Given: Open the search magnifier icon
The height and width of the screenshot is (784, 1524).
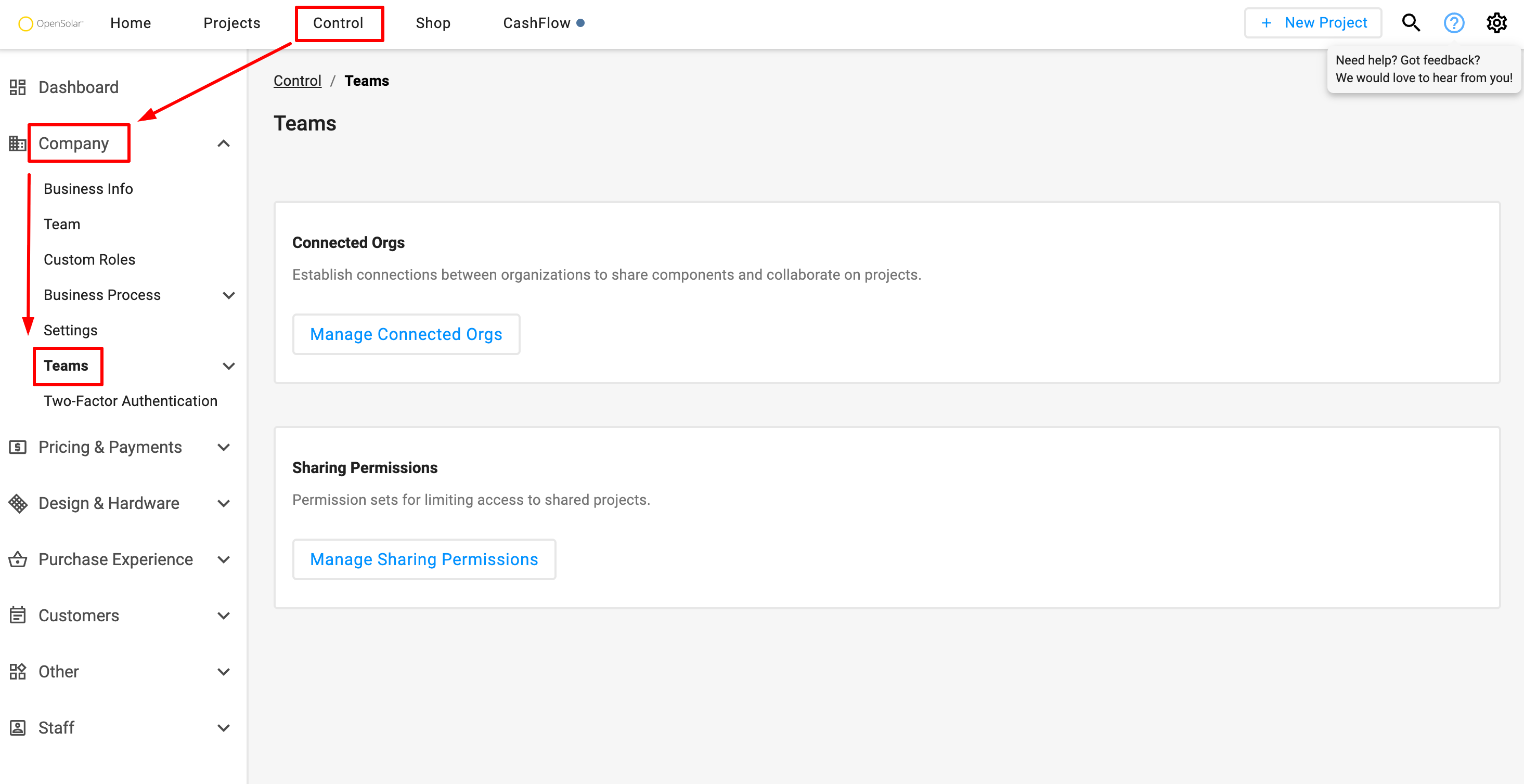Looking at the screenshot, I should pyautogui.click(x=1411, y=23).
